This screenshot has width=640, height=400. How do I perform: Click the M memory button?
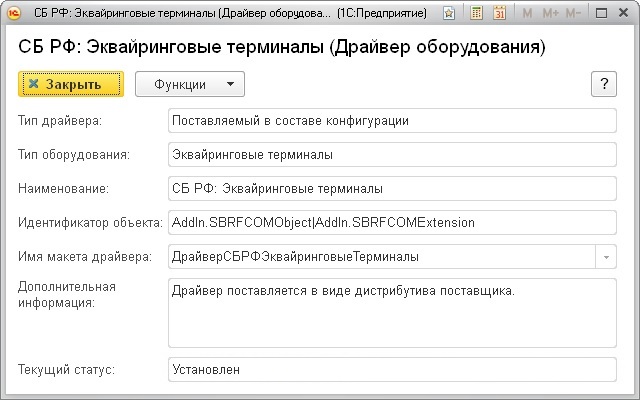coord(527,14)
